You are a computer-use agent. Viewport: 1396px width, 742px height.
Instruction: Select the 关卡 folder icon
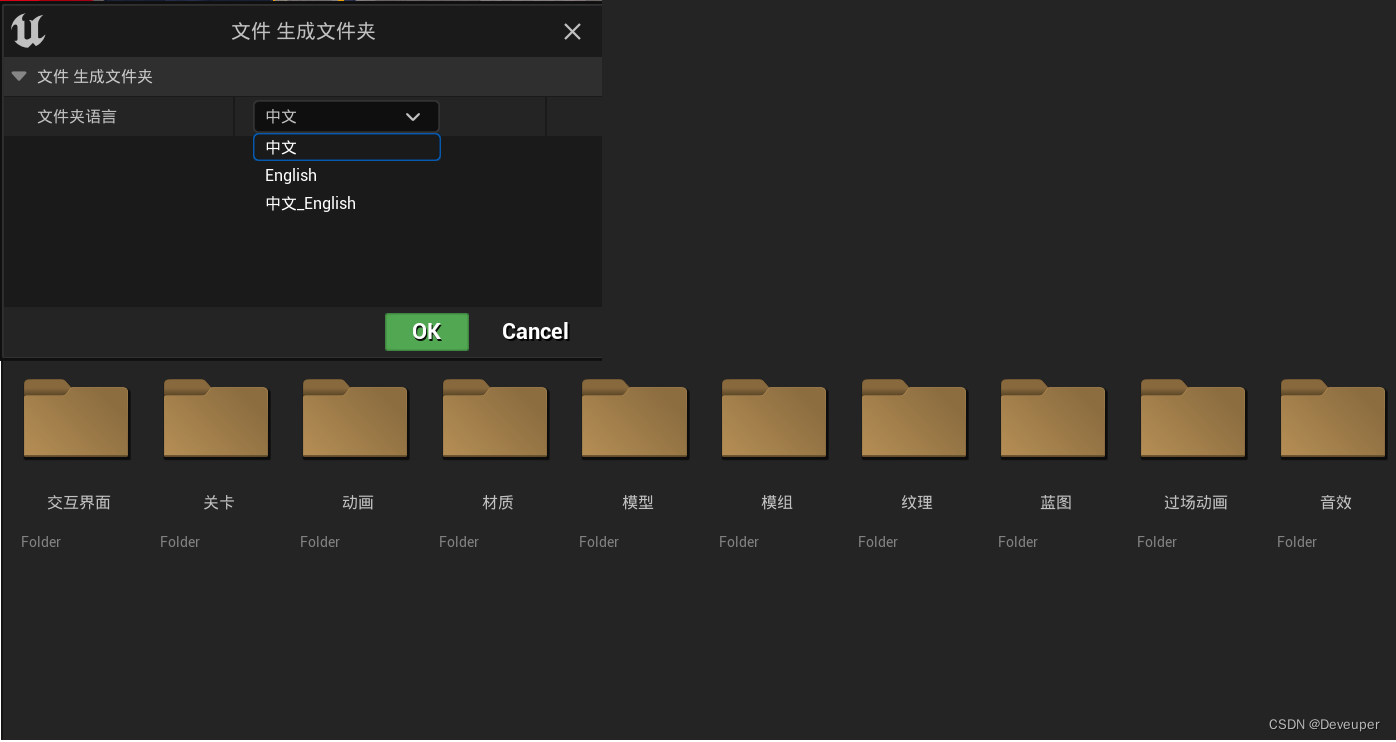point(216,418)
